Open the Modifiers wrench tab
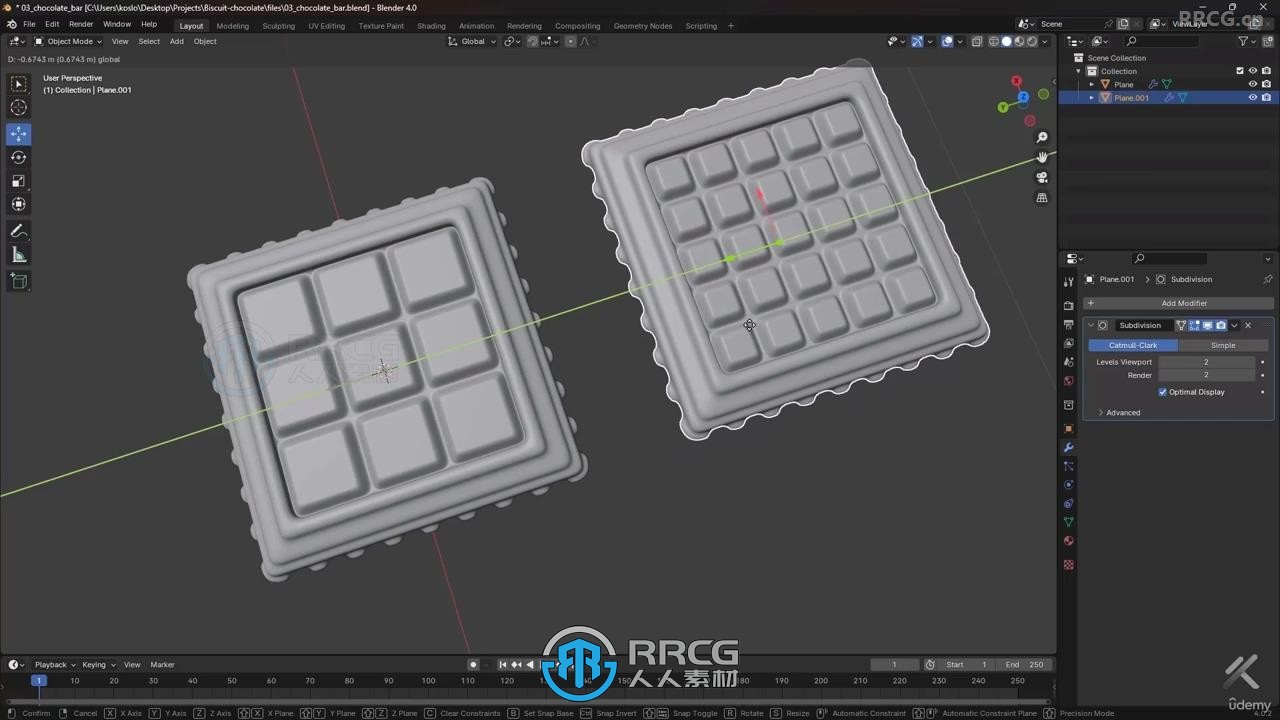Image resolution: width=1280 pixels, height=720 pixels. click(x=1068, y=447)
